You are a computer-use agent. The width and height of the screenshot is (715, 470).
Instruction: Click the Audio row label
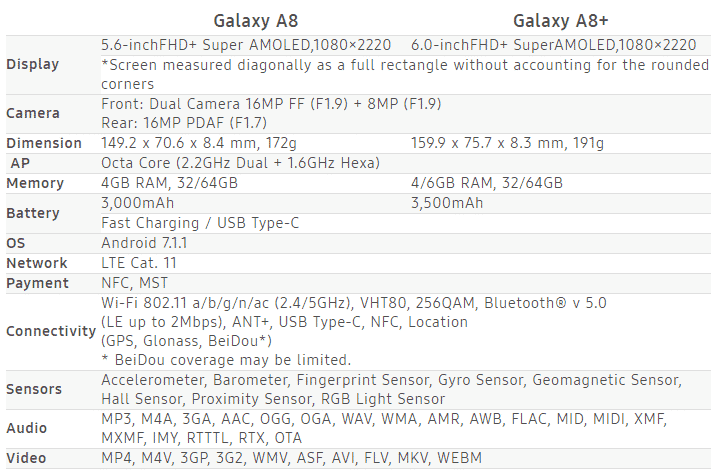coord(26,428)
